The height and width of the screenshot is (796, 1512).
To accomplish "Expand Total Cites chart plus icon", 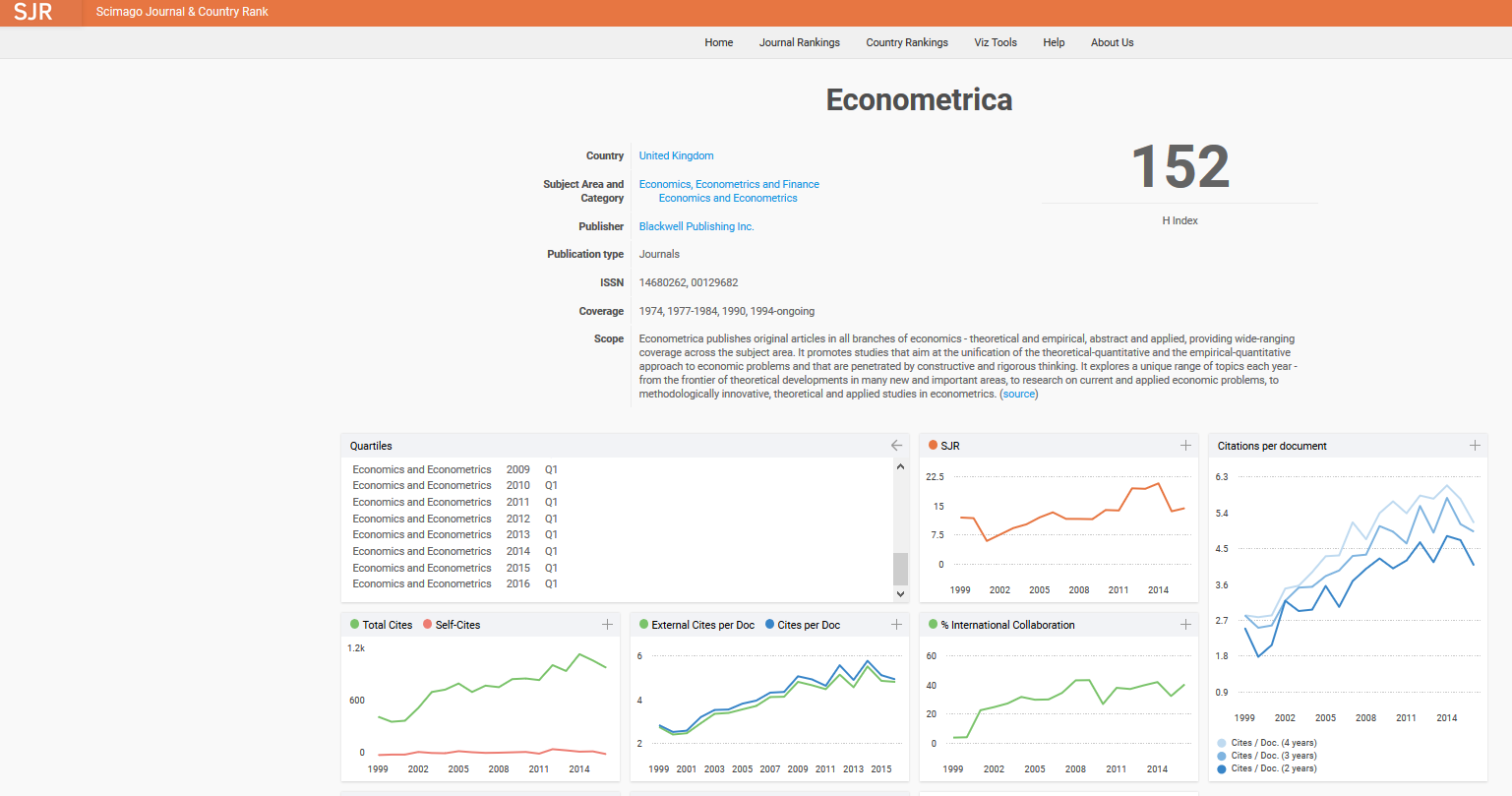I will pyautogui.click(x=607, y=625).
